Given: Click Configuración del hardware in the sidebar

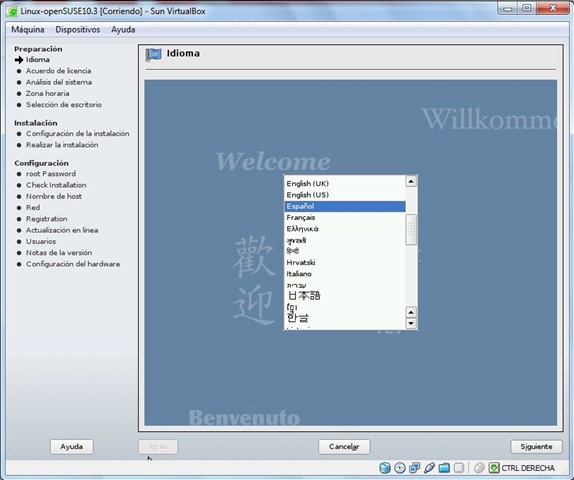Looking at the screenshot, I should click(x=73, y=264).
